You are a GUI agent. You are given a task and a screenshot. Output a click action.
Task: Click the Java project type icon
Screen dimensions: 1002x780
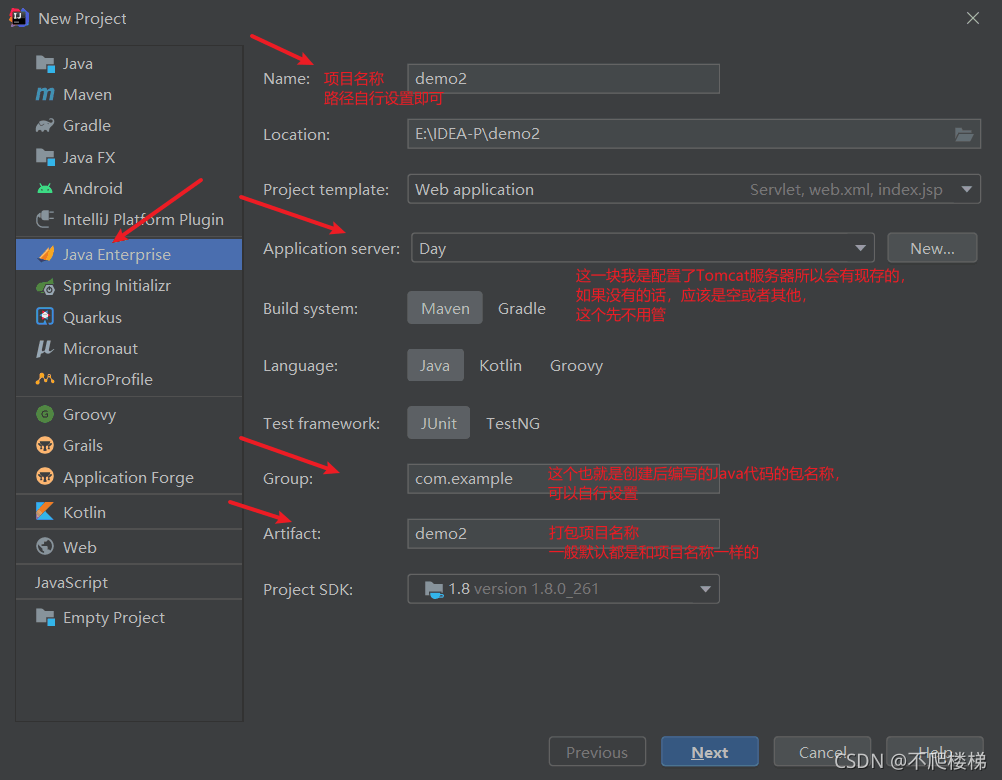tap(45, 64)
